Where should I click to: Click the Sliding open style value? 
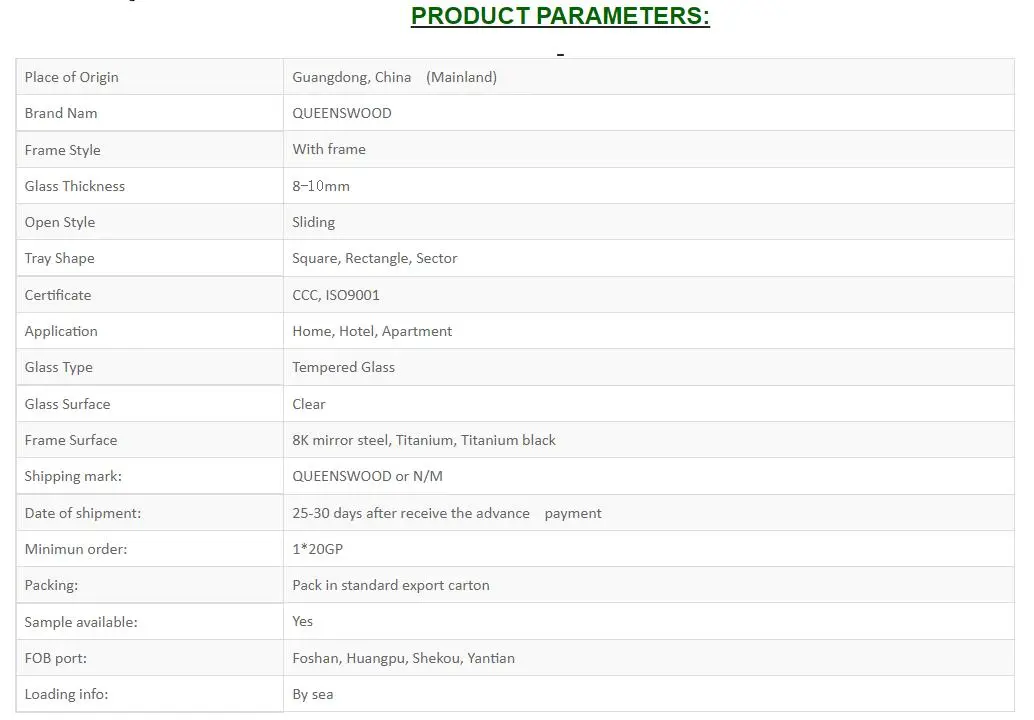pos(313,222)
